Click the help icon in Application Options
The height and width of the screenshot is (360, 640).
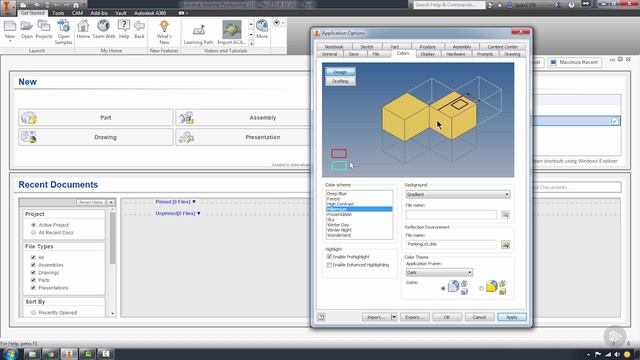(x=321, y=317)
